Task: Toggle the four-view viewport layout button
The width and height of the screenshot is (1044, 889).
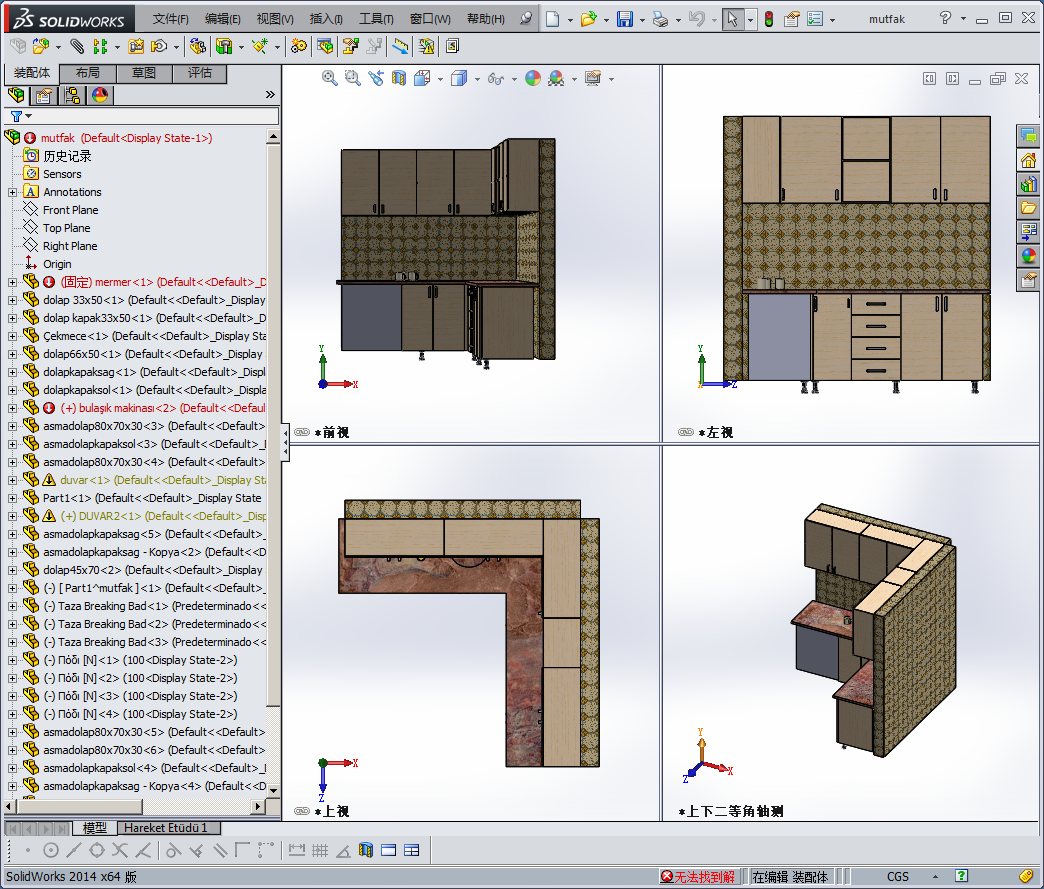Action: (x=411, y=850)
